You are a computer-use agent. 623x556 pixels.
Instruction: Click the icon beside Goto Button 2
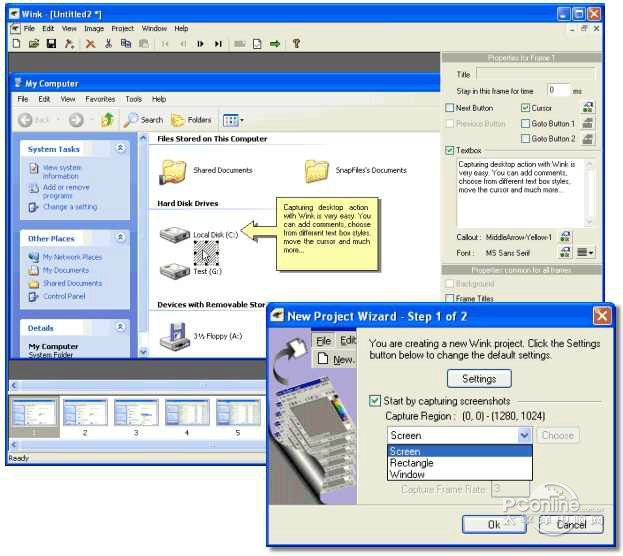tap(588, 139)
